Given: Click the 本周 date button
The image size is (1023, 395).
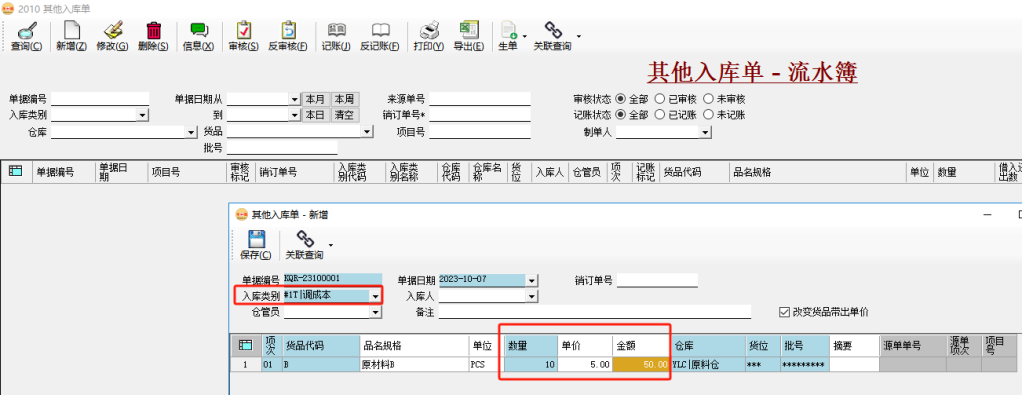Looking at the screenshot, I should (344, 99).
